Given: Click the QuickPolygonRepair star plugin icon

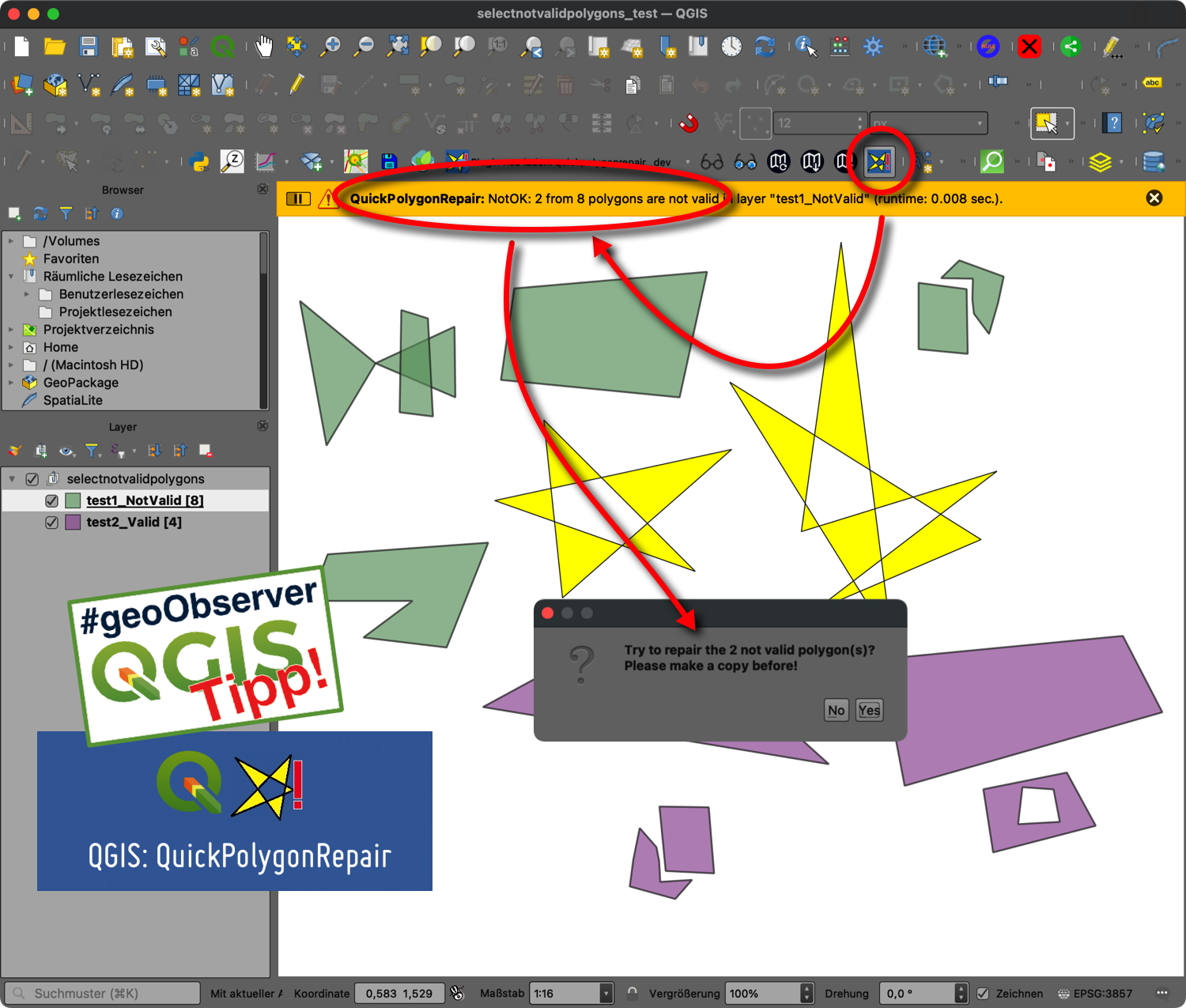Looking at the screenshot, I should tap(879, 162).
